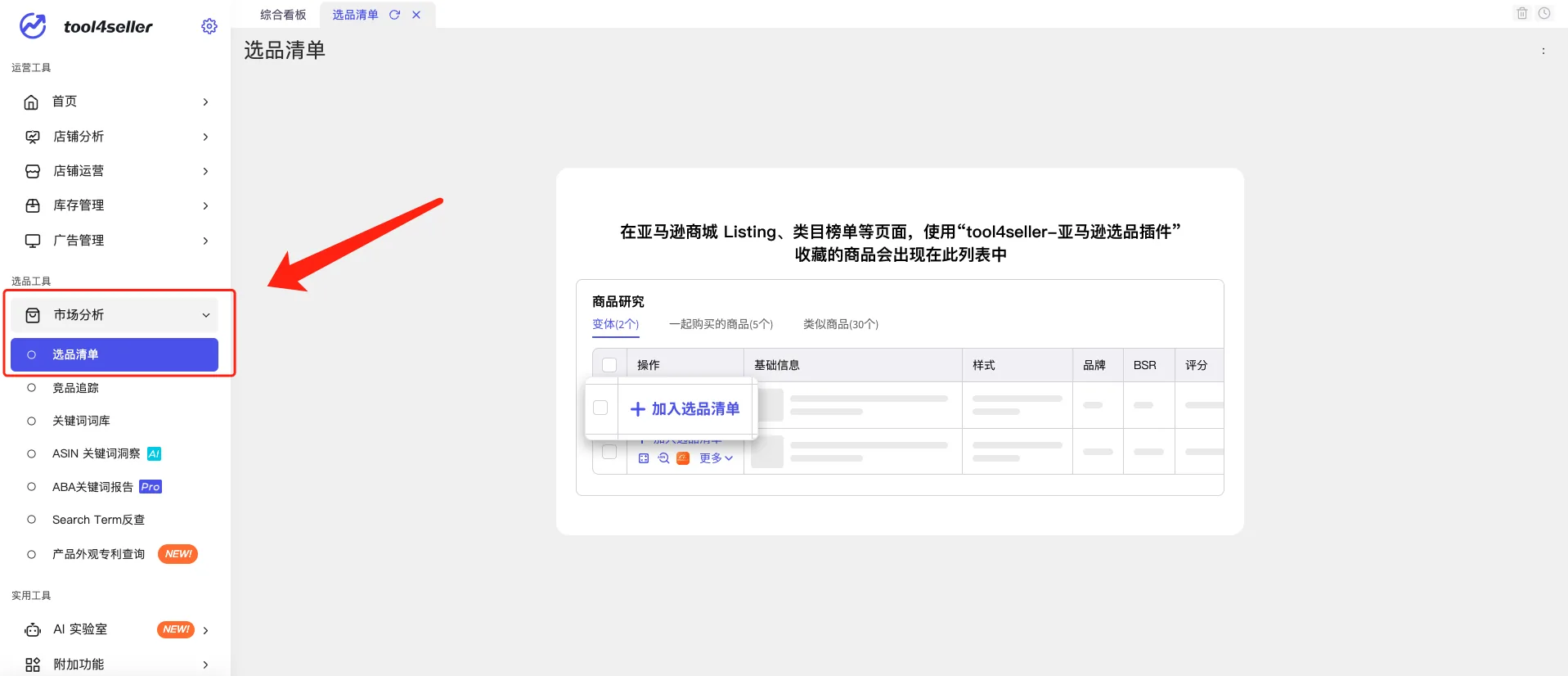Expand the AI 实验室 menu chevron
1568x676 pixels.
tap(205, 630)
